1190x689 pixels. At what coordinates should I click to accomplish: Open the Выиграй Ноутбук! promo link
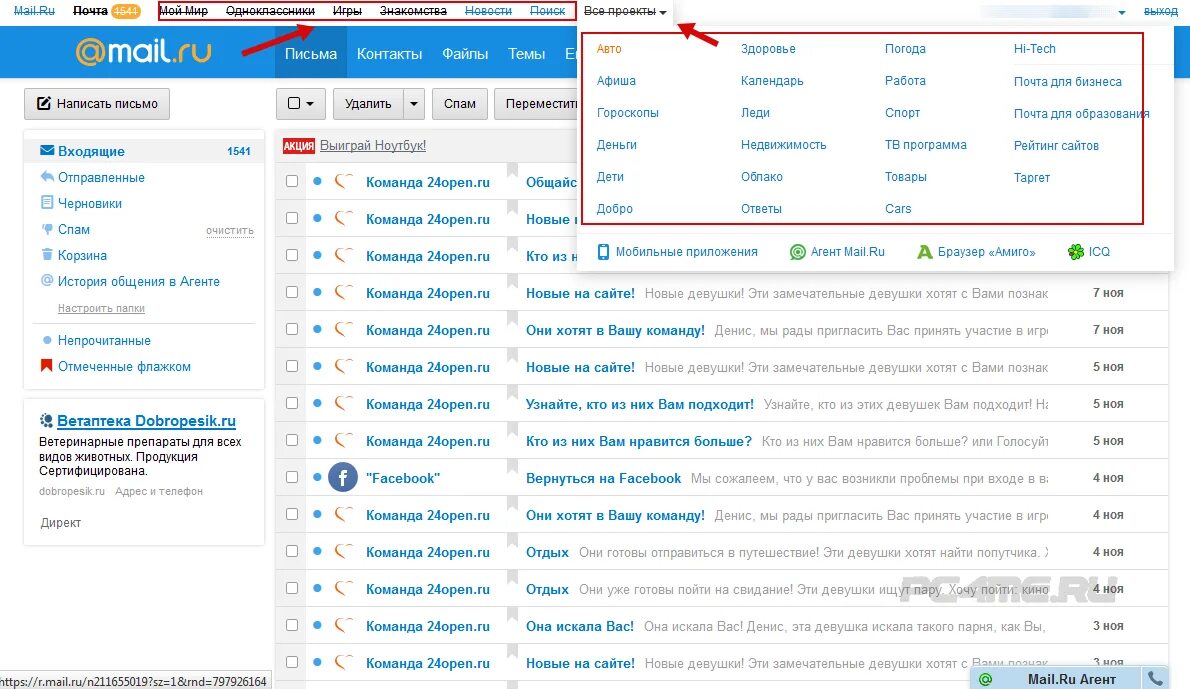373,145
